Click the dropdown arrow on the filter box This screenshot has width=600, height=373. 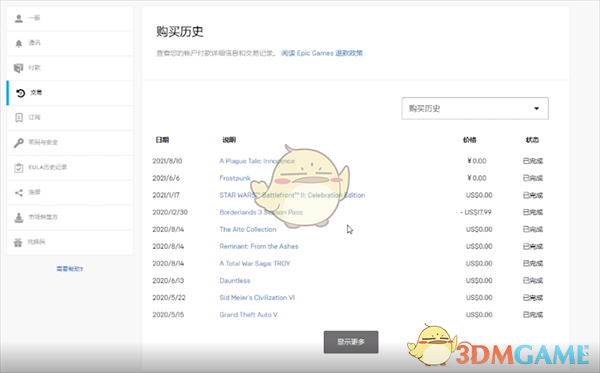click(x=536, y=109)
